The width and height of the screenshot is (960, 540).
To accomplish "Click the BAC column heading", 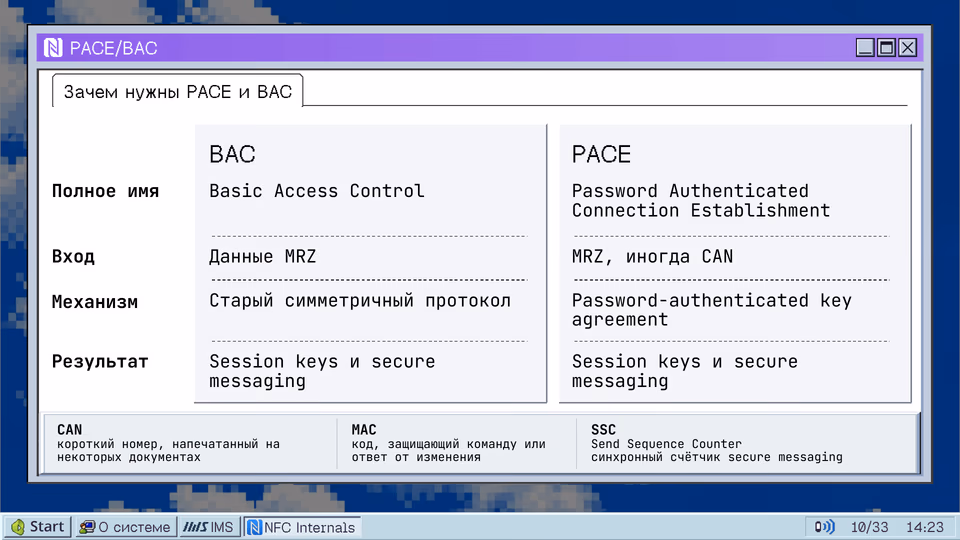I will [232, 154].
